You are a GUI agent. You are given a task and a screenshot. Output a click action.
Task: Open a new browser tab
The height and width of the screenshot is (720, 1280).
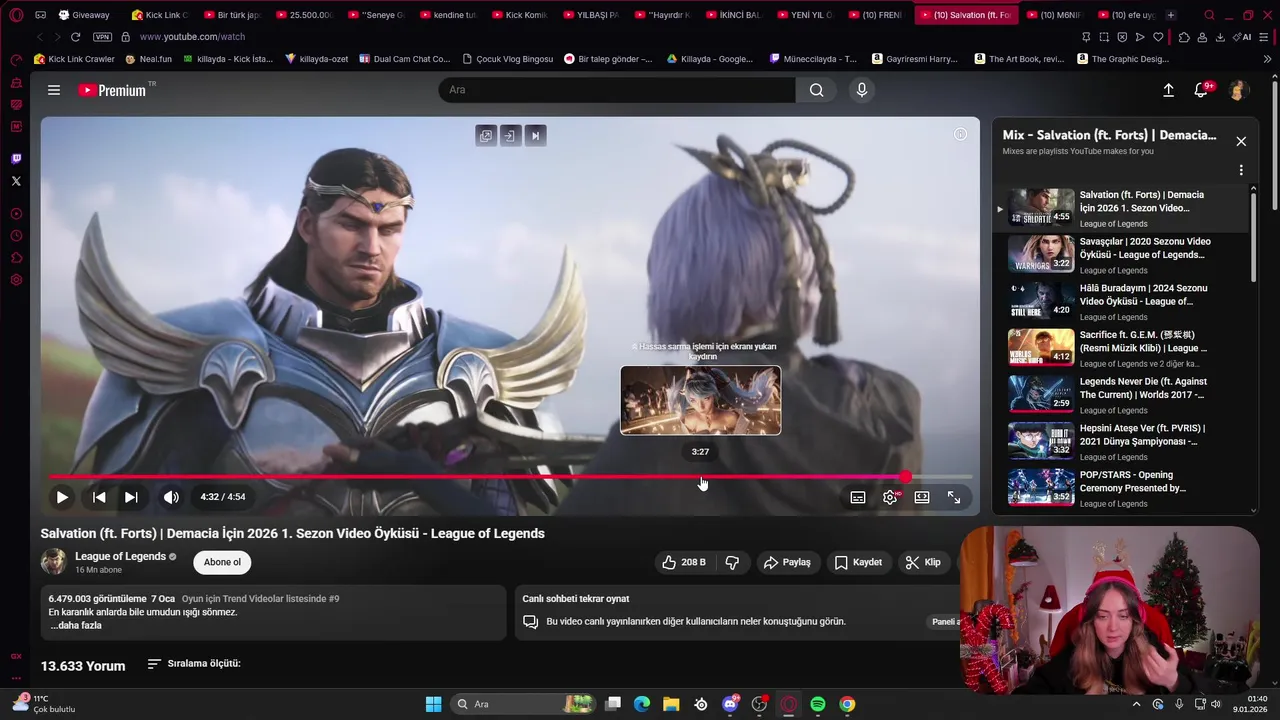pyautogui.click(x=1170, y=15)
